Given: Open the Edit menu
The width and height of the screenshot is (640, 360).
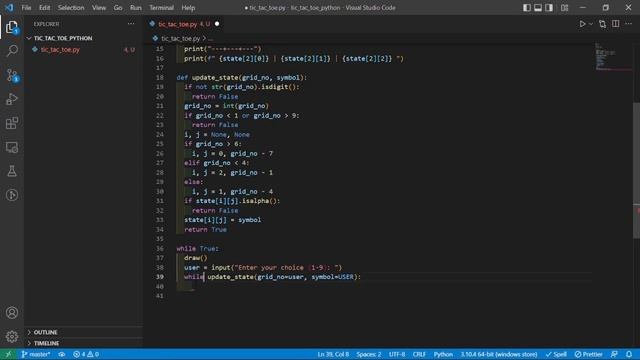Looking at the screenshot, I should pyautogui.click(x=44, y=8).
